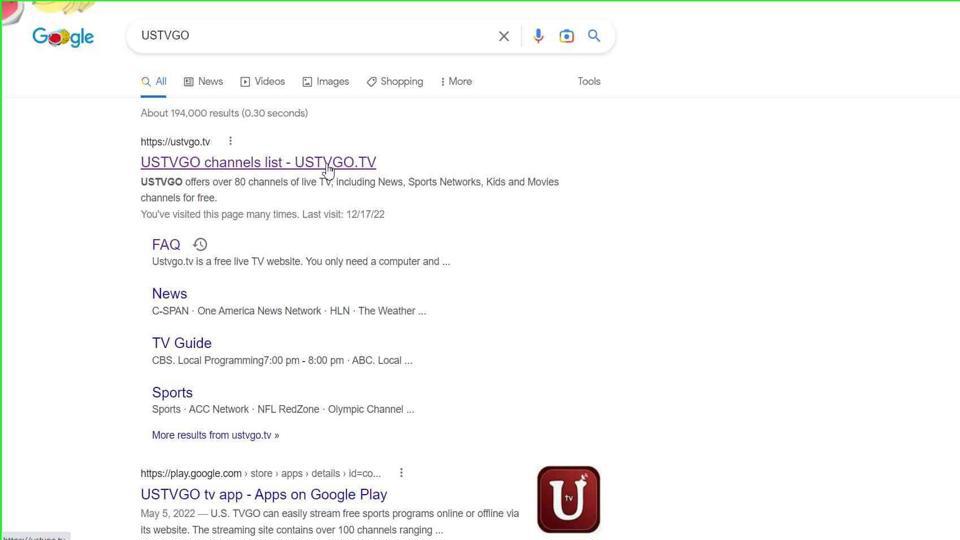Viewport: 960px width, 540px height.
Task: Click the play.google.com breadcrumb URL
Action: coord(261,473)
